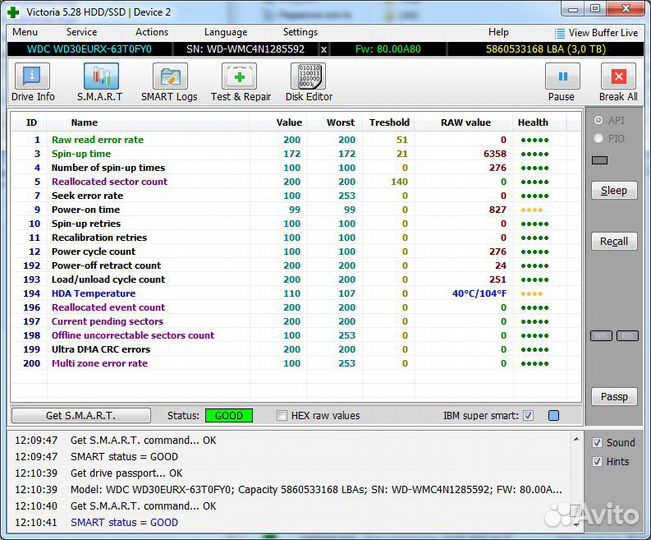Click Power-on time yellow health dots
Image resolution: width=651 pixels, height=540 pixels.
531,210
